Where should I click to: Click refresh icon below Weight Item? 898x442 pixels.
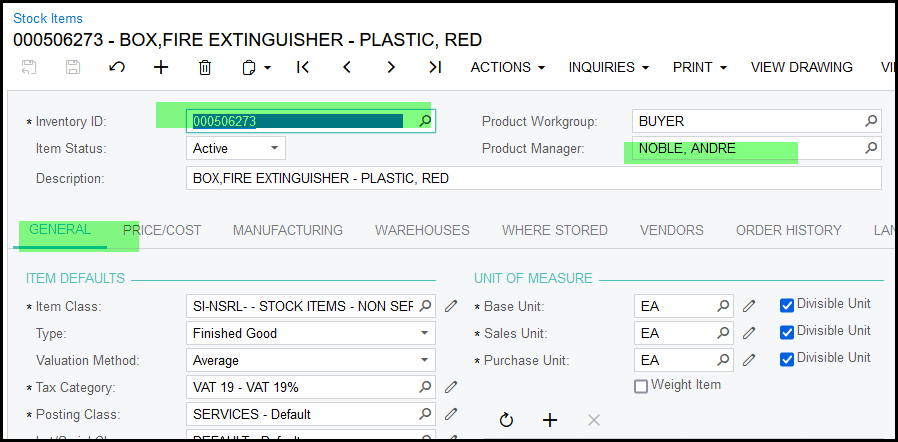pos(506,420)
